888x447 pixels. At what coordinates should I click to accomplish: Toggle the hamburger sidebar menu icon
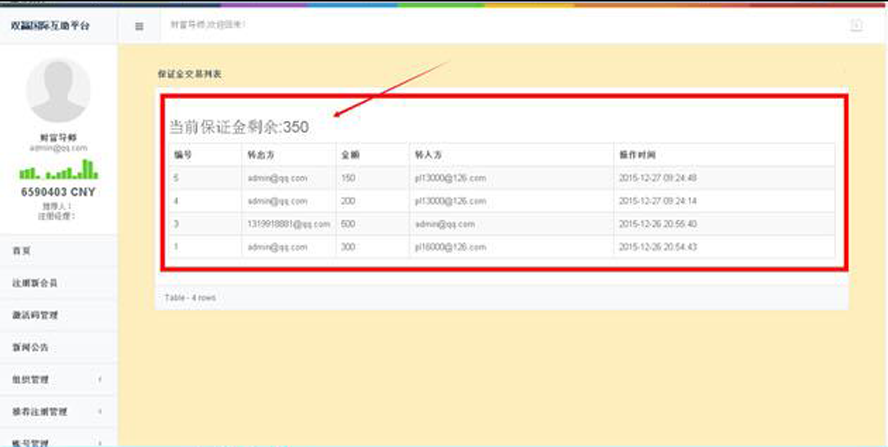(139, 26)
